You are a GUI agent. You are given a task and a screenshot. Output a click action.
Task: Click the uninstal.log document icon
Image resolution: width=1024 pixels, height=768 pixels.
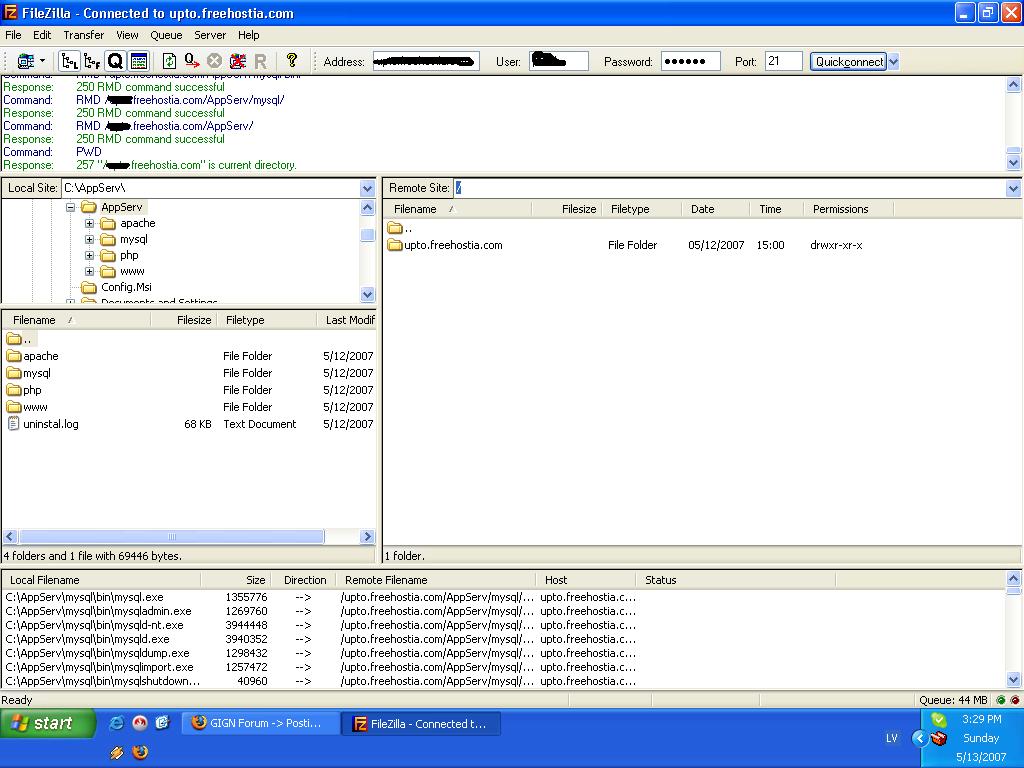(14, 424)
